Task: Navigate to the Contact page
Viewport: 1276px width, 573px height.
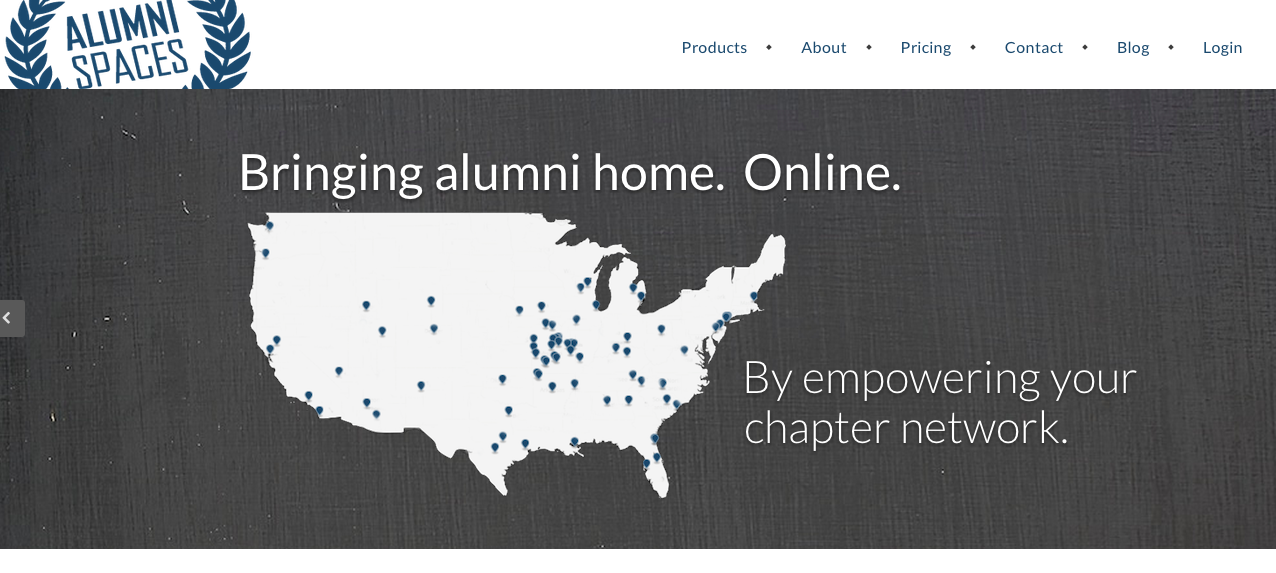Action: coord(1034,47)
